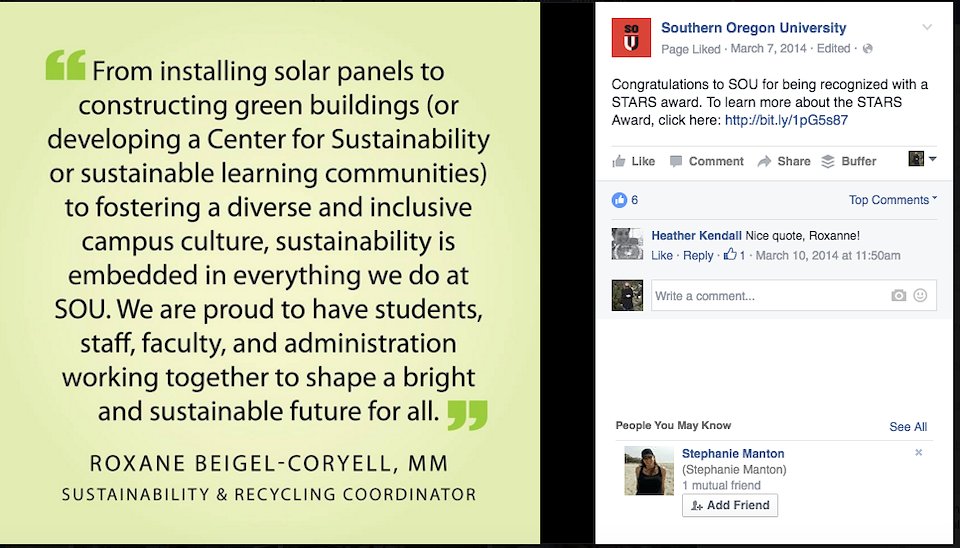Click the Buffer stacked layers icon

(828, 162)
